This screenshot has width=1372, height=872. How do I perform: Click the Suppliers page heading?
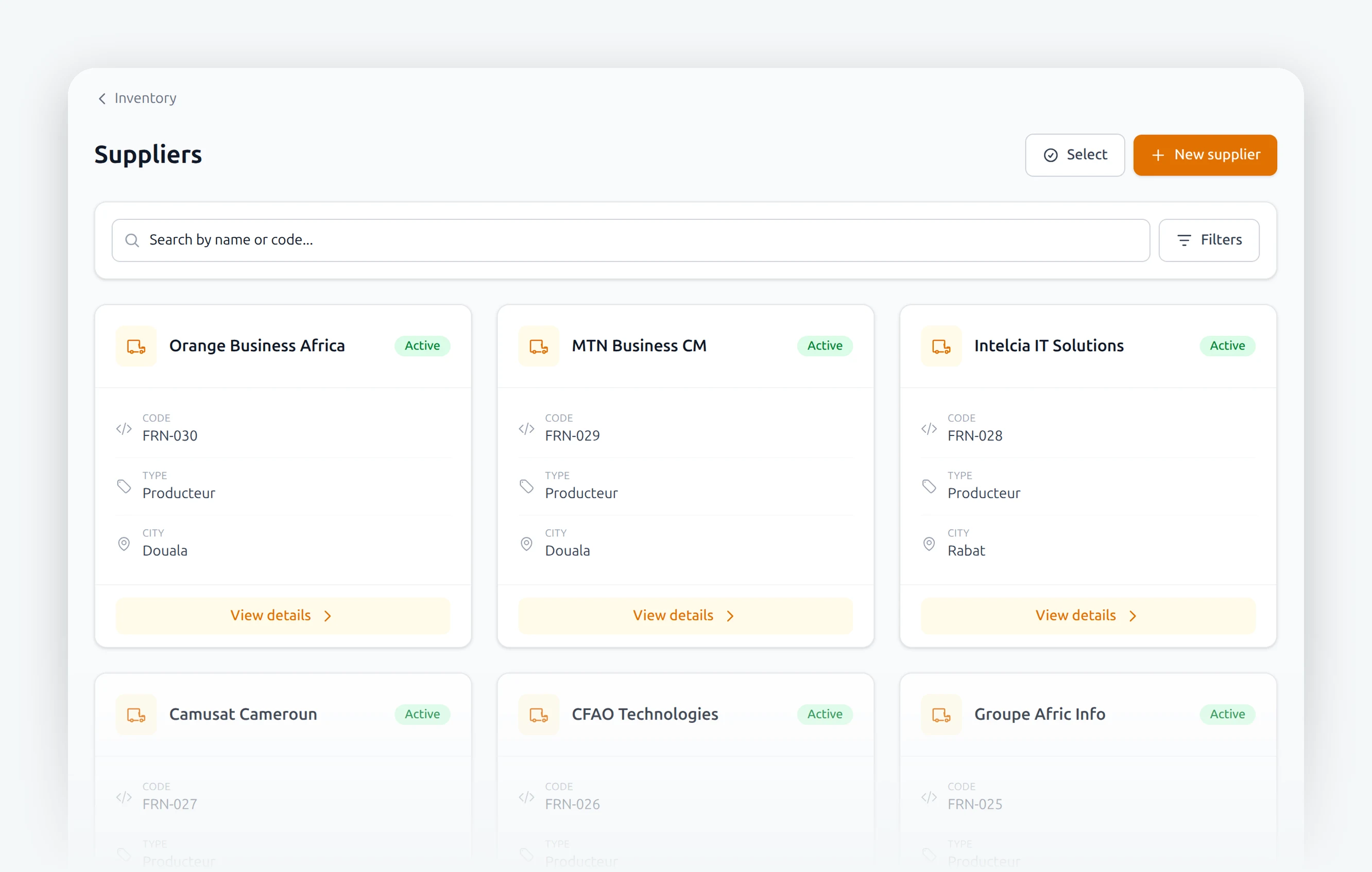click(x=148, y=155)
